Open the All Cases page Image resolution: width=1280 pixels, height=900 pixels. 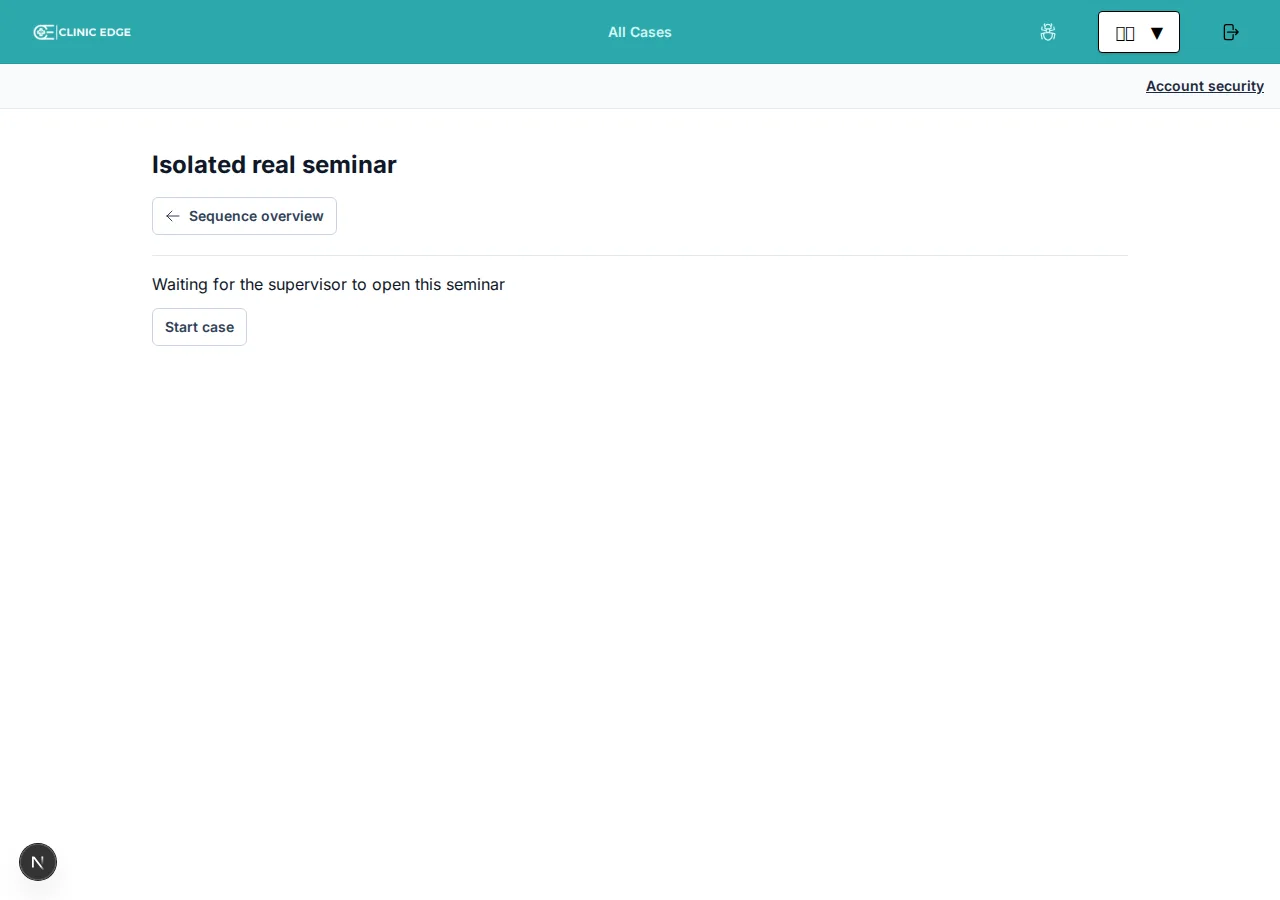click(640, 32)
